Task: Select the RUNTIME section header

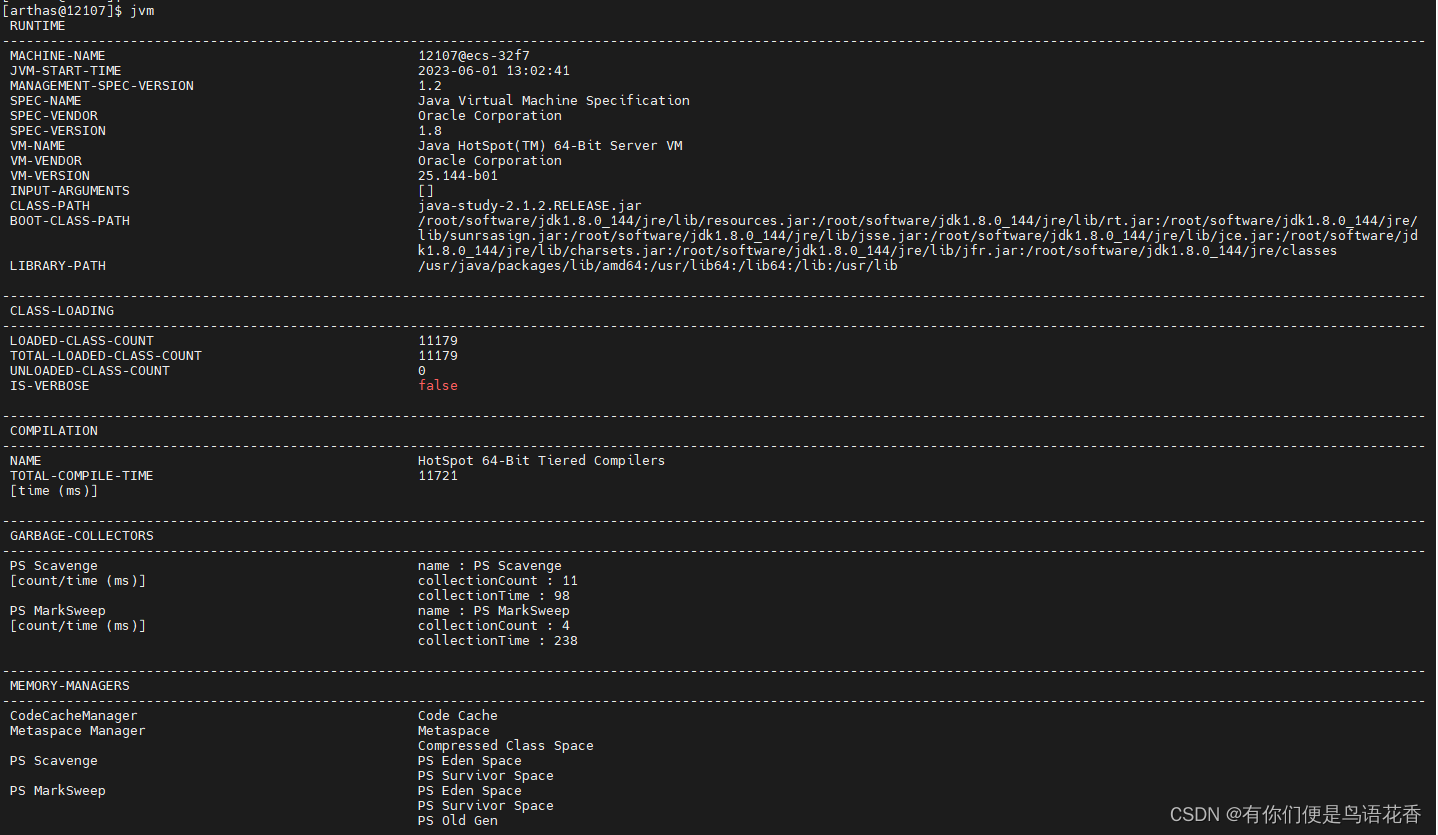Action: point(38,26)
